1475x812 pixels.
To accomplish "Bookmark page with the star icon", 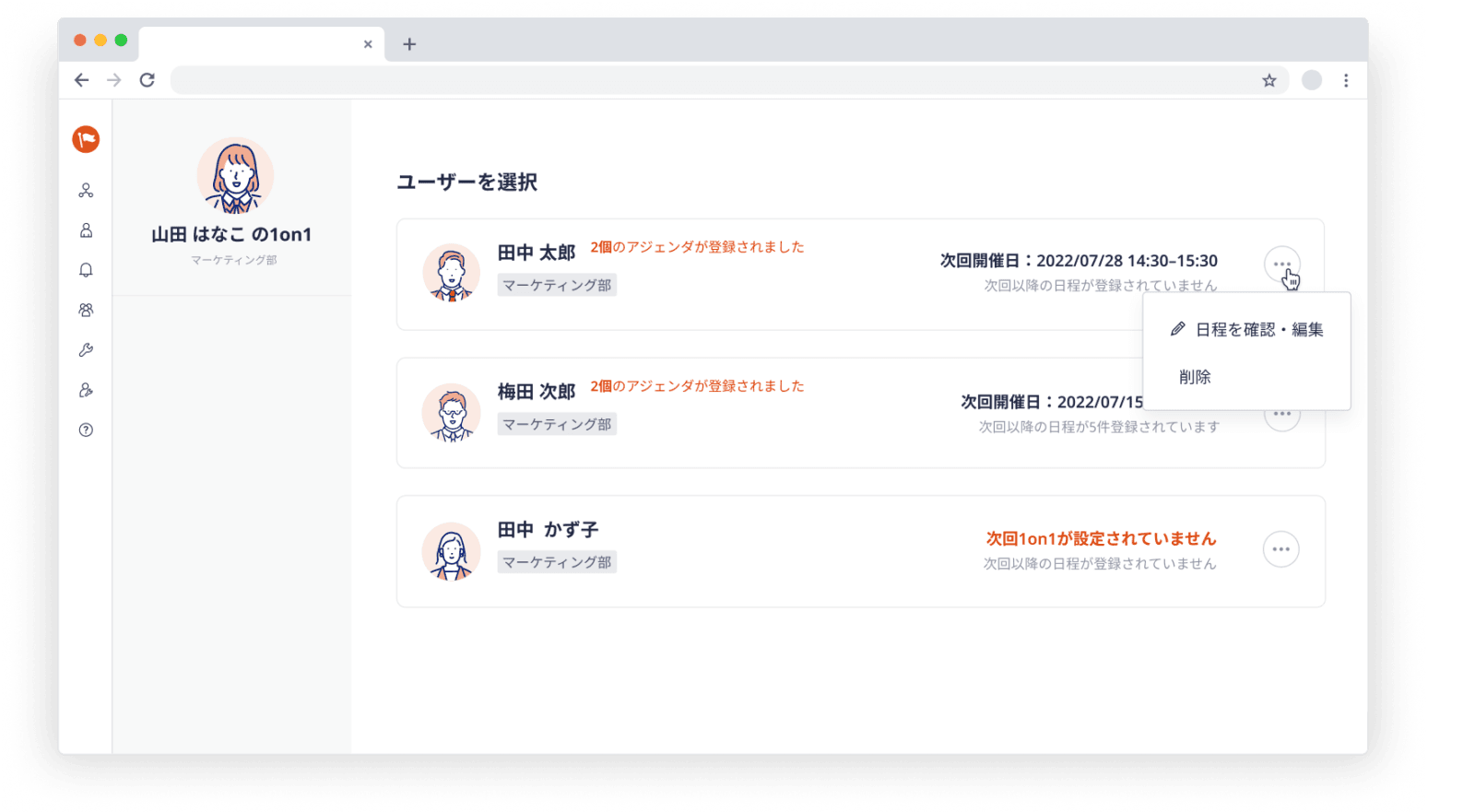I will pos(1269,80).
